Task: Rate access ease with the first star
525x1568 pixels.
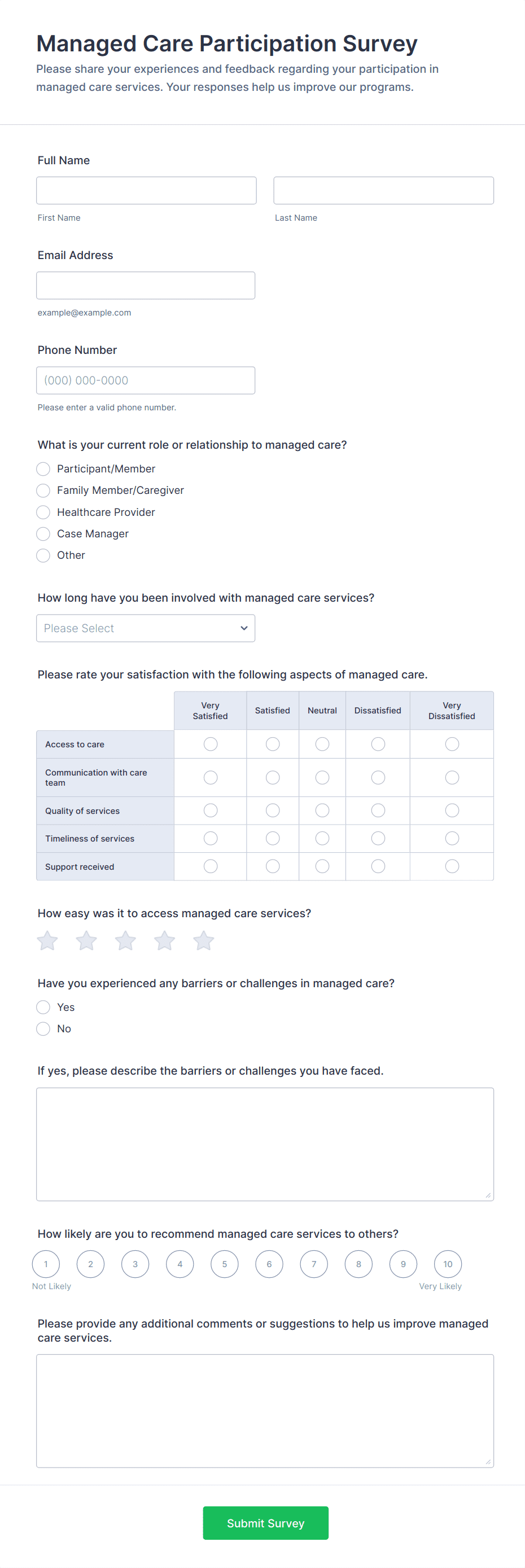Action: (x=47, y=940)
